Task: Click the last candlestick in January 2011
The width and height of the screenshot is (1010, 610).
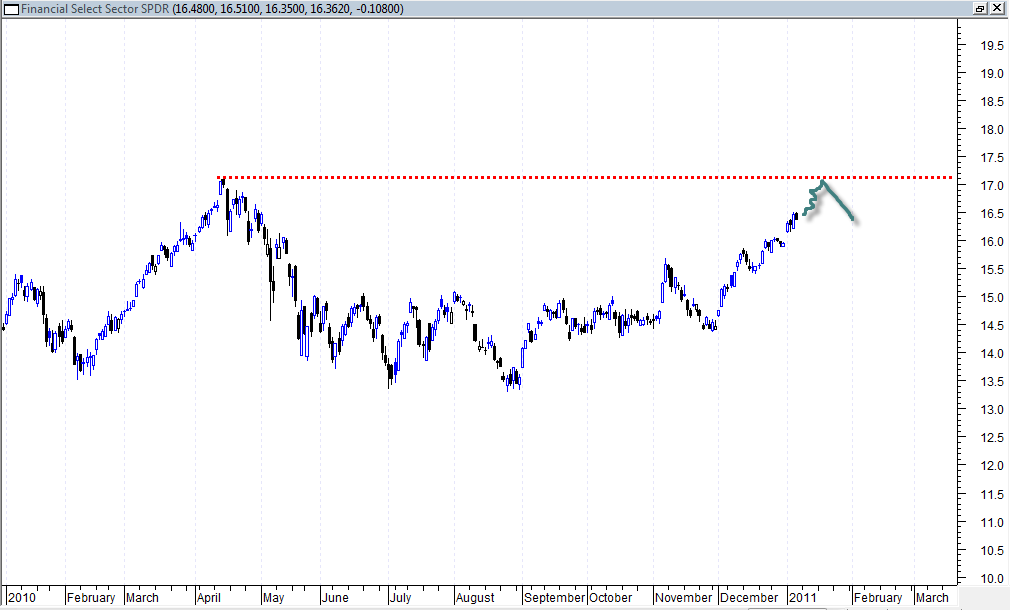Action: click(796, 216)
